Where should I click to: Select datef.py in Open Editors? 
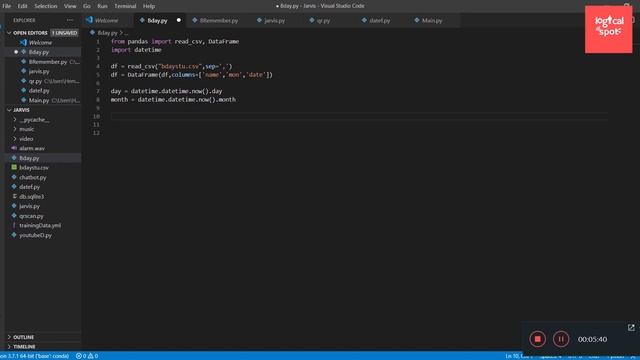39,91
